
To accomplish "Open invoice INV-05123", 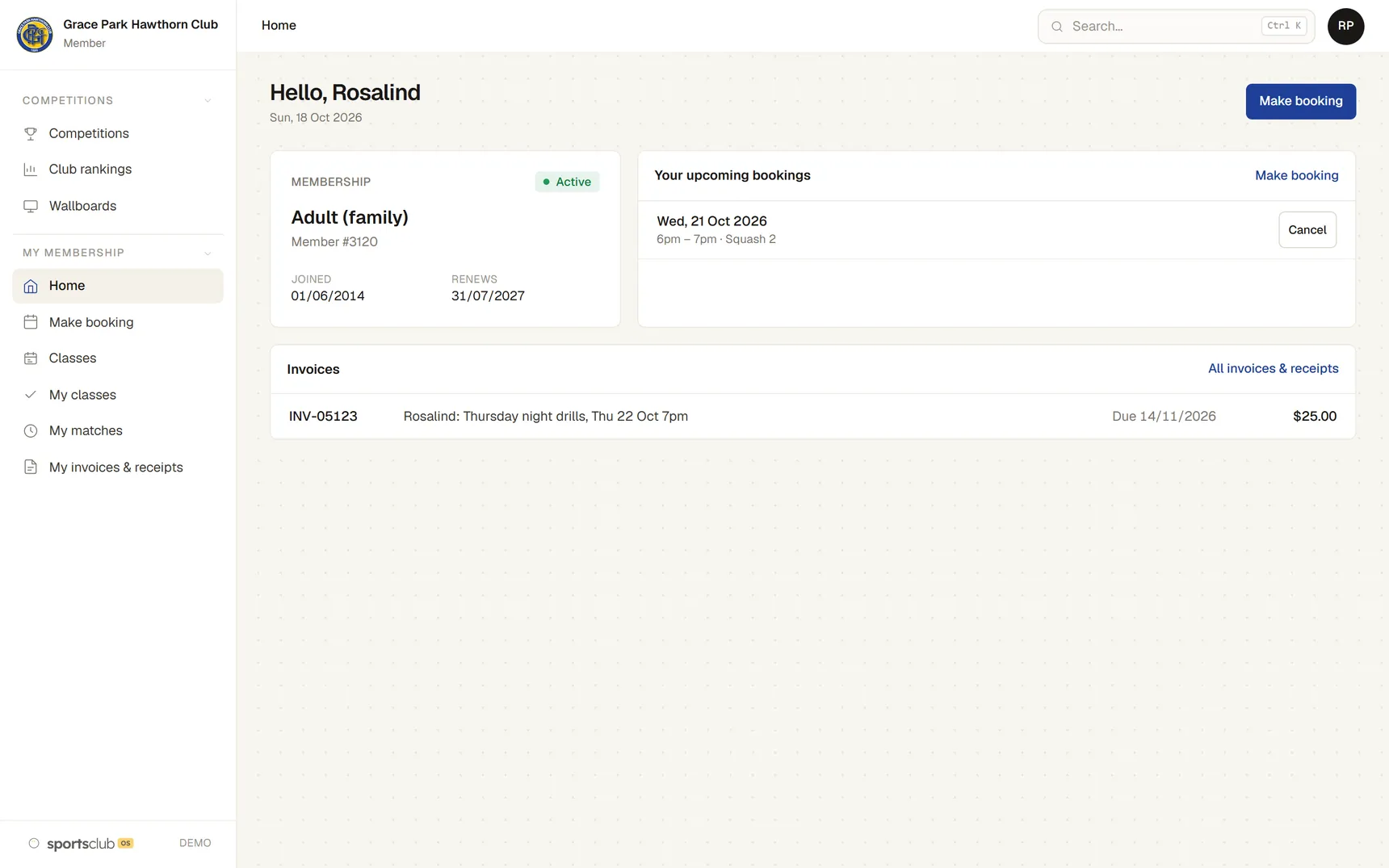I will (812, 417).
